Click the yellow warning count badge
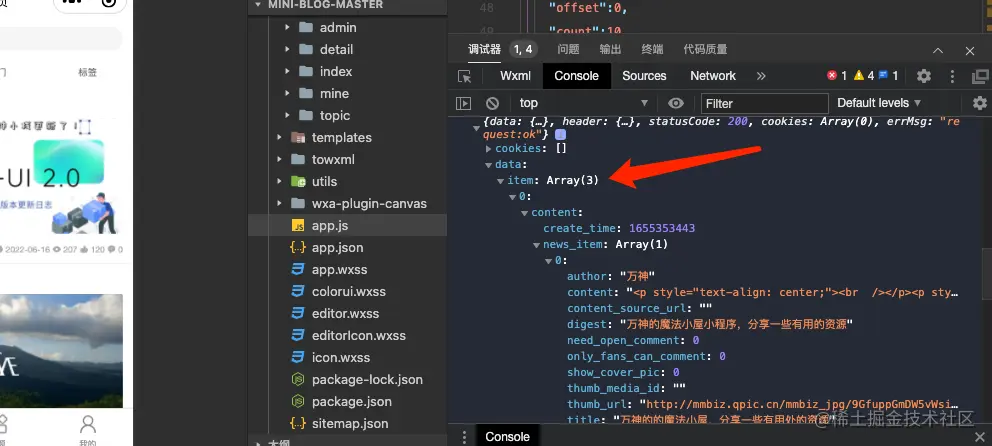This screenshot has height=446, width=992. click(x=864, y=76)
